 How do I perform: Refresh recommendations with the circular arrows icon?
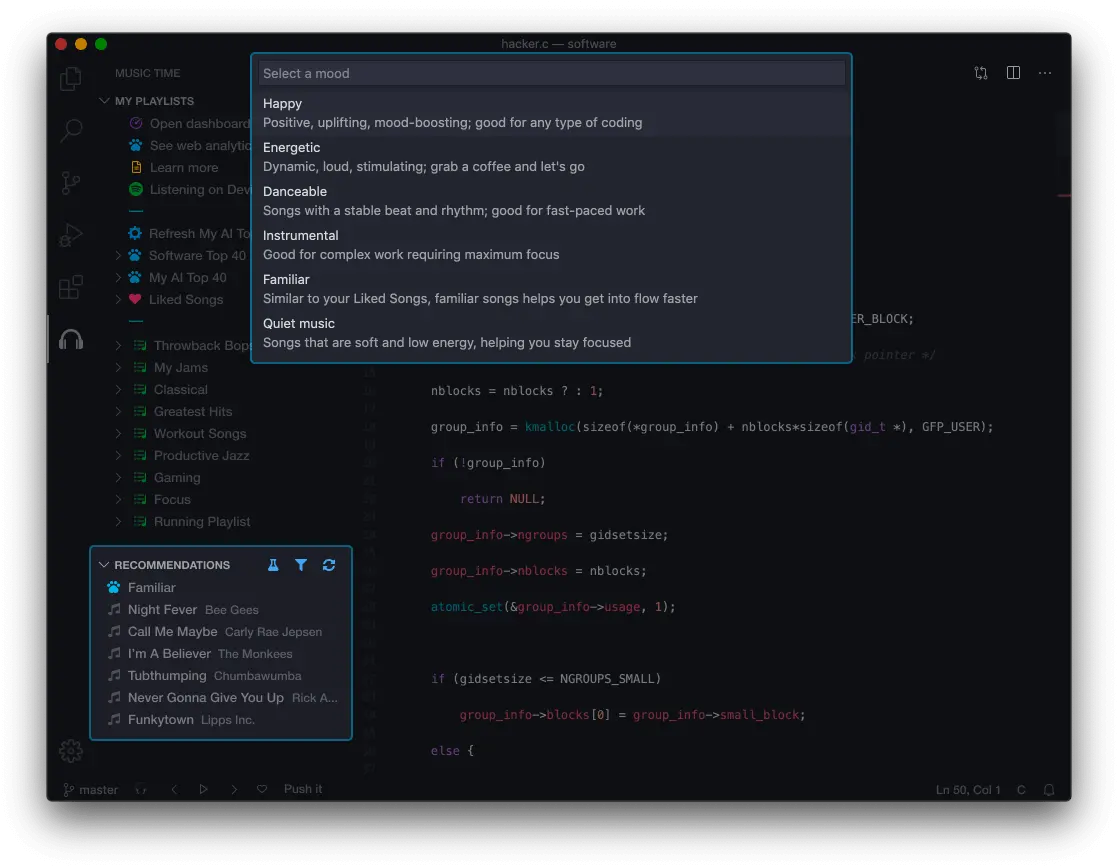[x=329, y=565]
